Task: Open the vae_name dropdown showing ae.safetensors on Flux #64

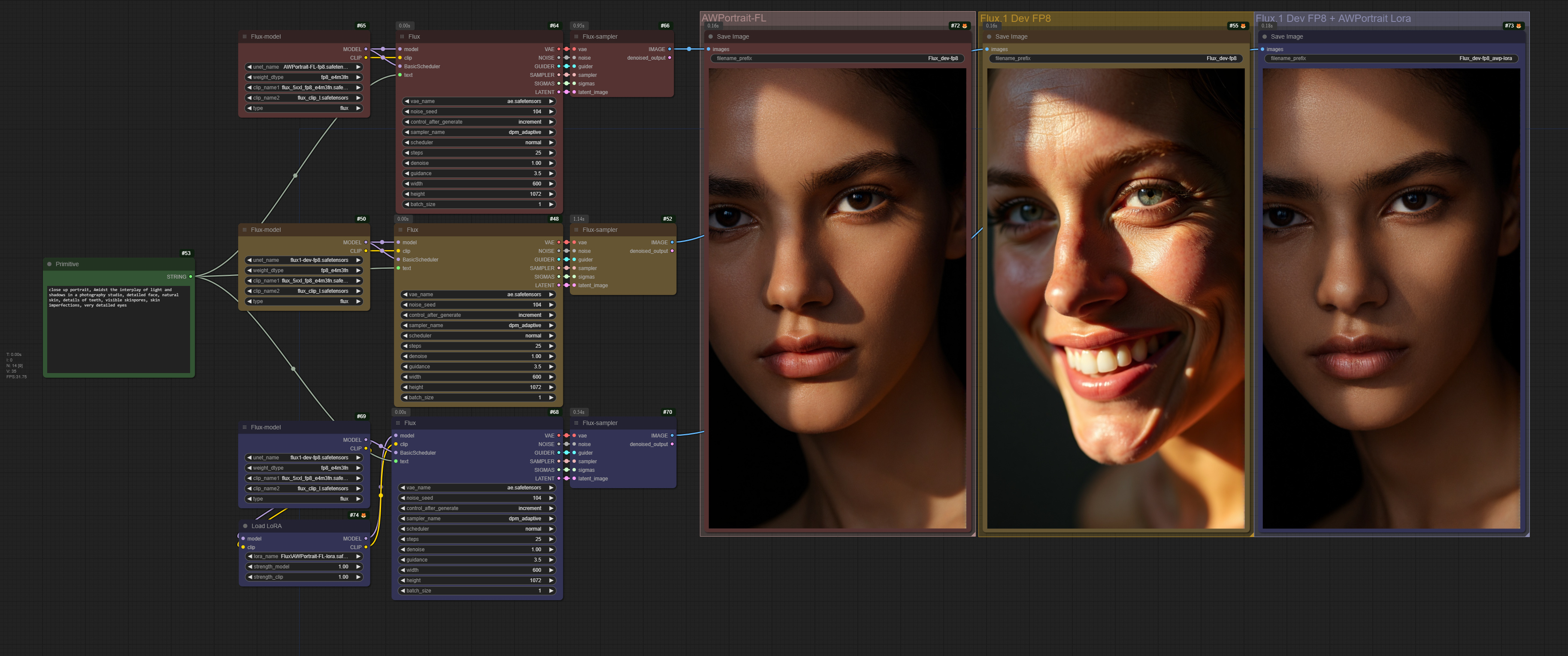Action: (x=478, y=101)
